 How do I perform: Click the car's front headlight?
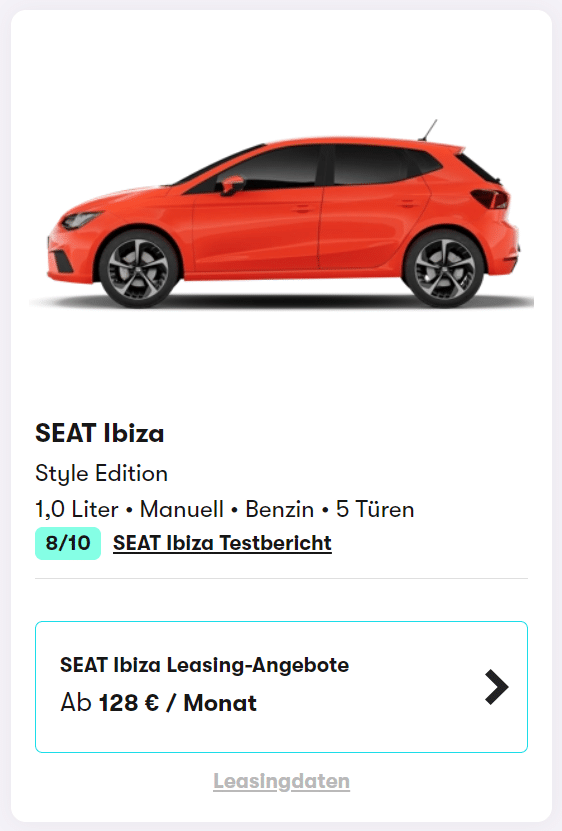point(81,219)
